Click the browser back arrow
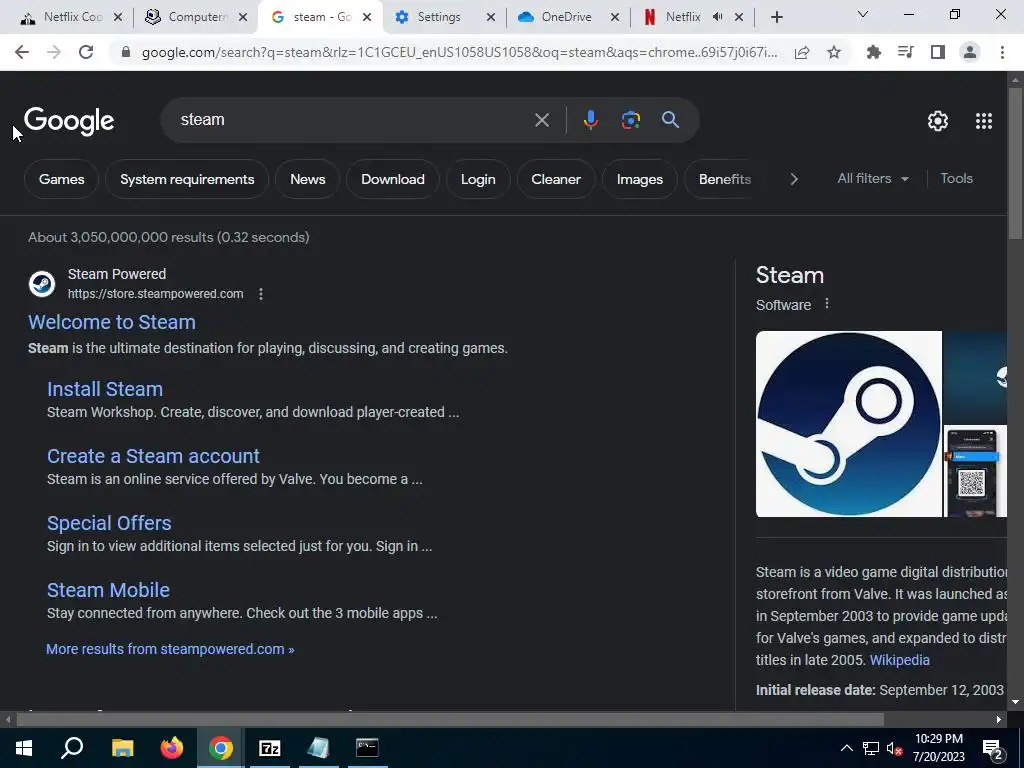The image size is (1024, 768). [x=22, y=52]
